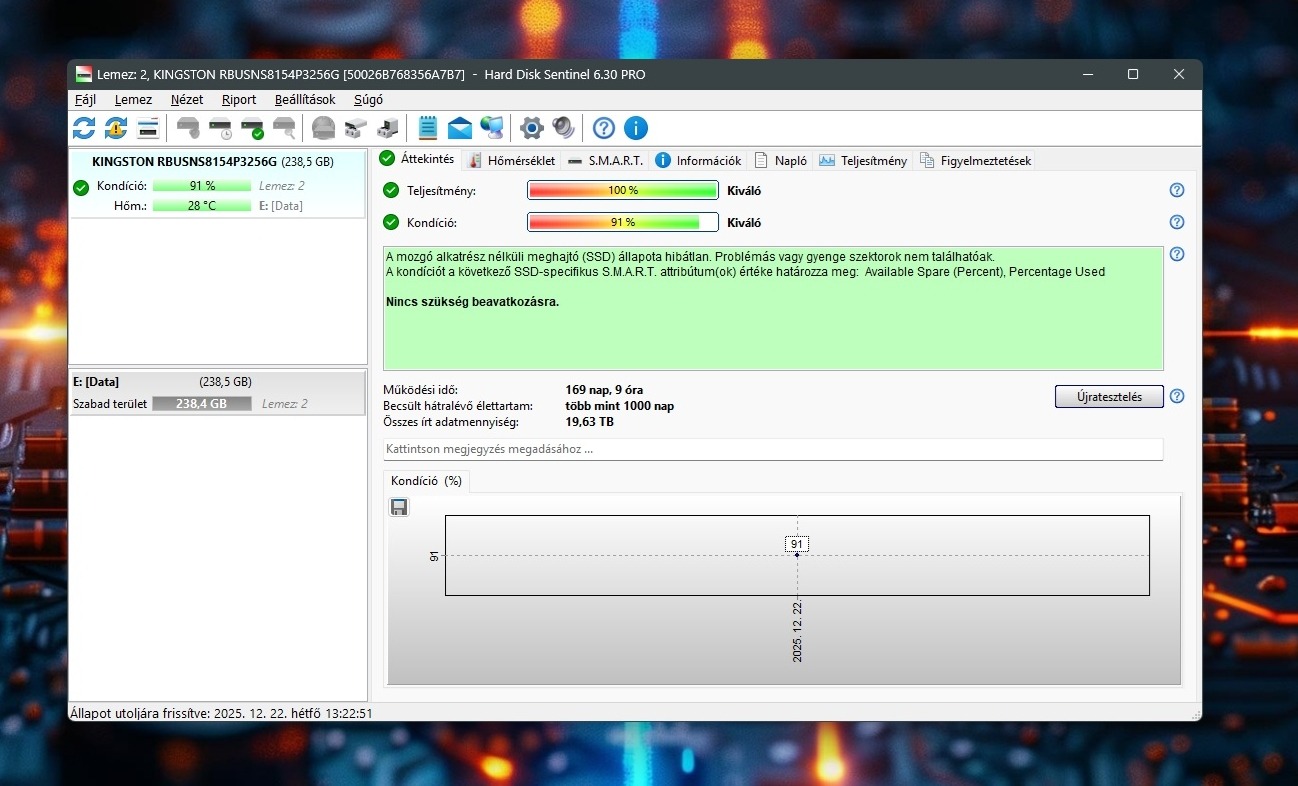Click the speaker sound toolbar icon
Viewport: 1298px width, 786px height.
pos(564,128)
